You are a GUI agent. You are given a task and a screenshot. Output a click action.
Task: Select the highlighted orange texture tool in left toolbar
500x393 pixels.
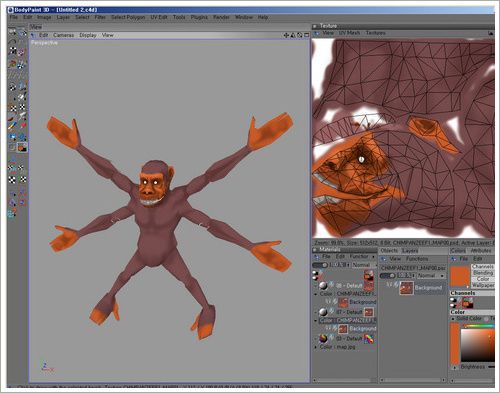(x=22, y=147)
